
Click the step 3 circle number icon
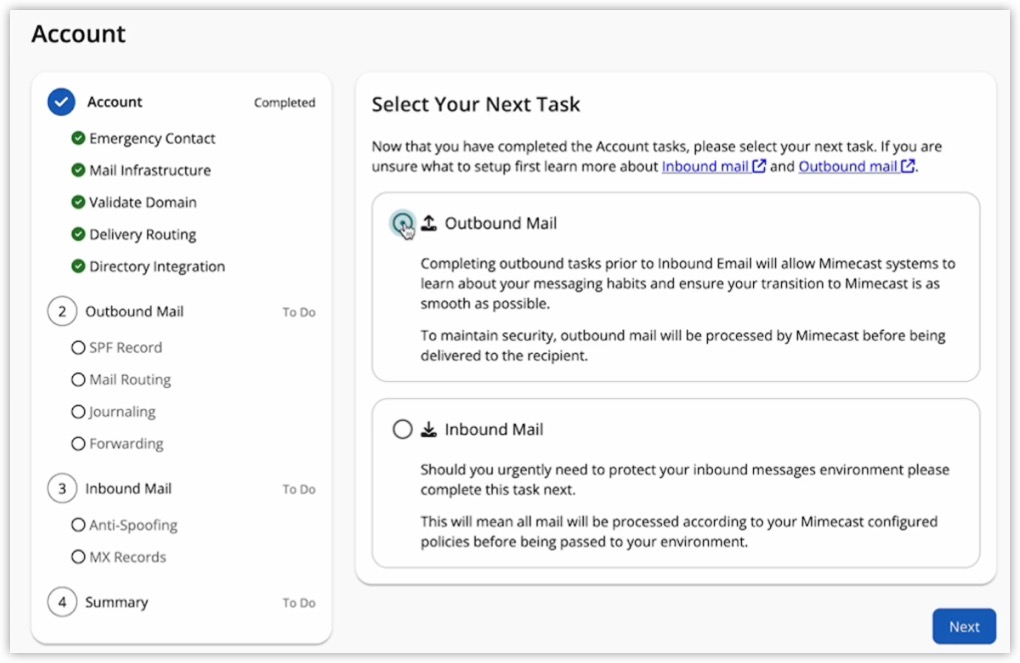point(61,489)
